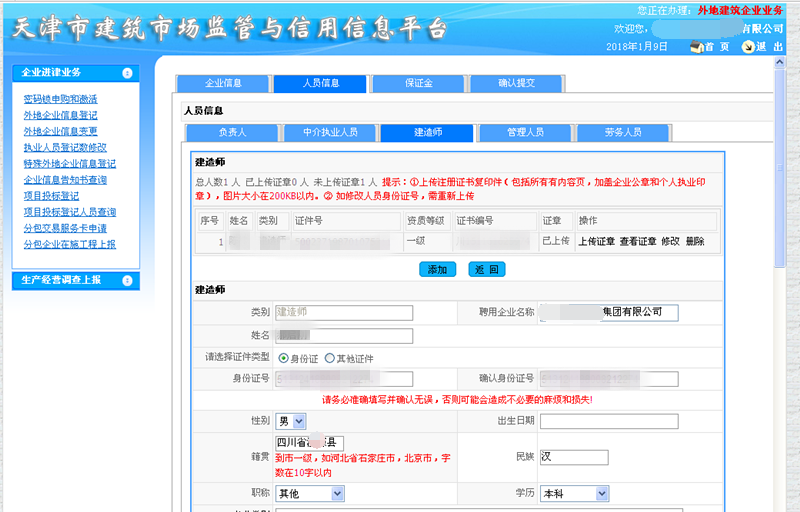Collapse the 企业进津业务 panel toggle icon

[x=128, y=73]
